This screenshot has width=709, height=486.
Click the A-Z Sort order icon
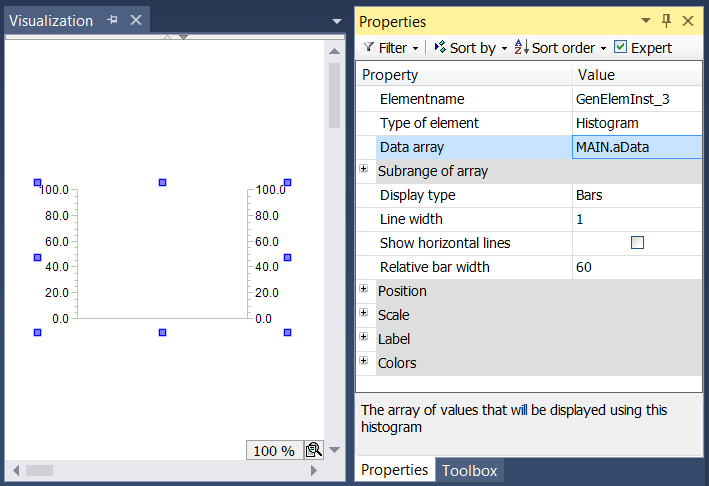521,47
